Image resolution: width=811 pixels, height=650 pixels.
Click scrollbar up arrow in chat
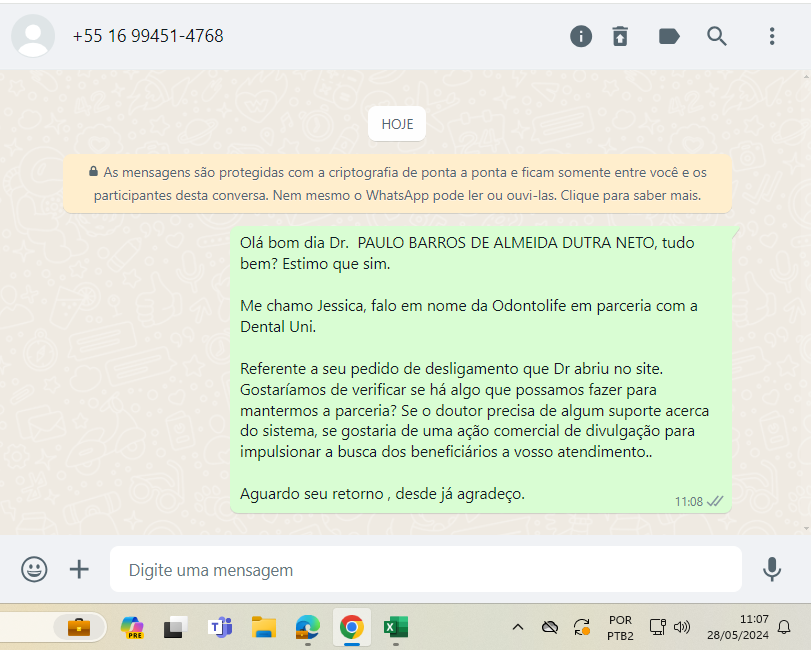[806, 77]
